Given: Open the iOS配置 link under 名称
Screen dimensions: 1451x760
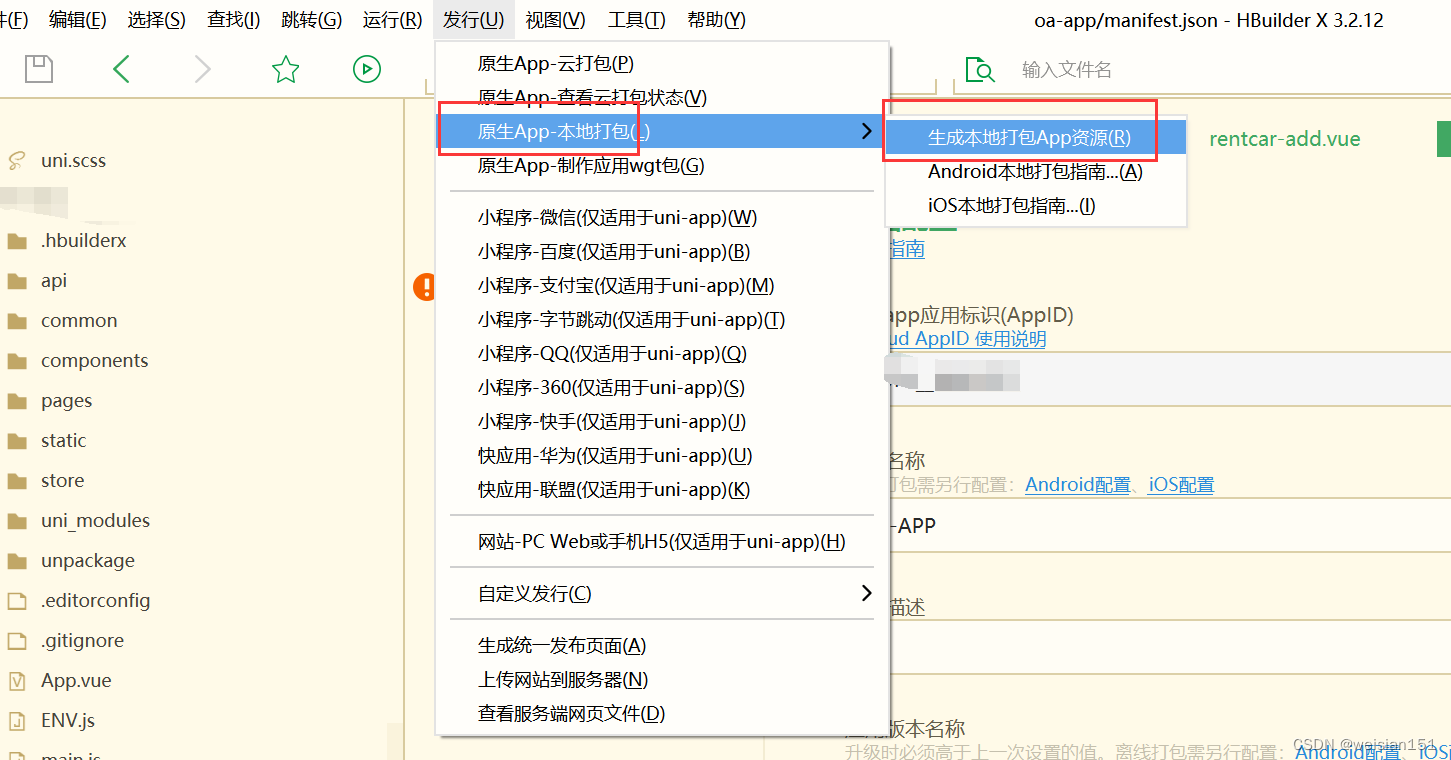Looking at the screenshot, I should tap(1181, 485).
